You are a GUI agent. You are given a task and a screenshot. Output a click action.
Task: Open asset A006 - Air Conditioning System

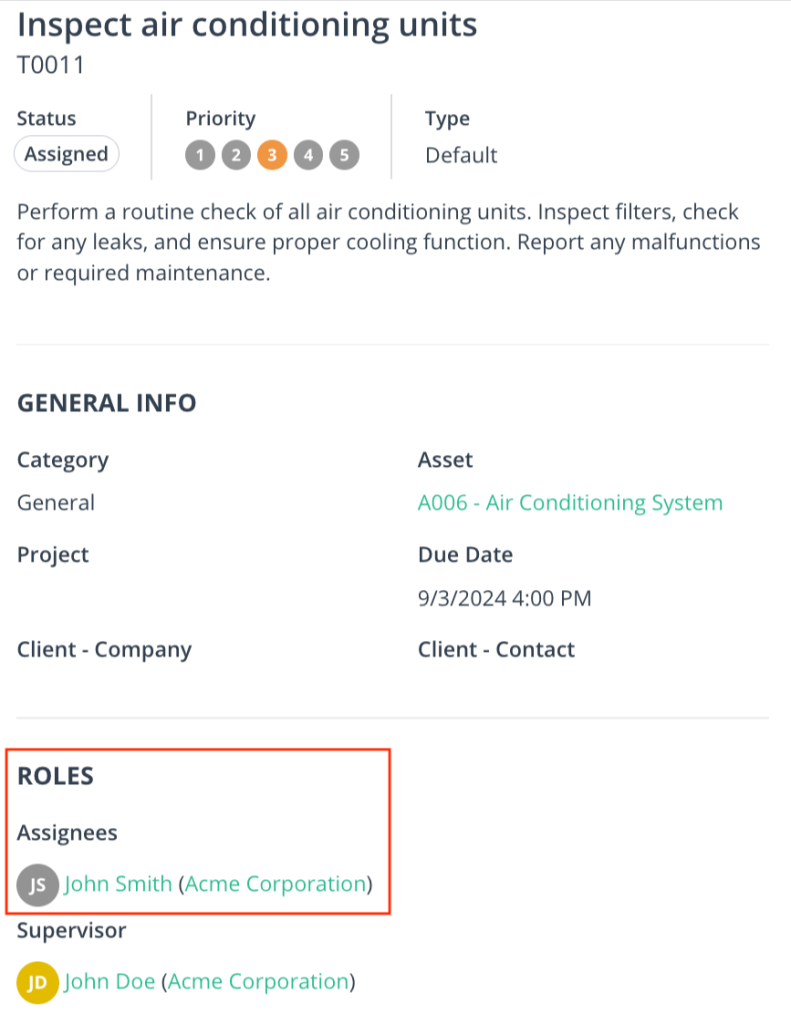coord(571,502)
